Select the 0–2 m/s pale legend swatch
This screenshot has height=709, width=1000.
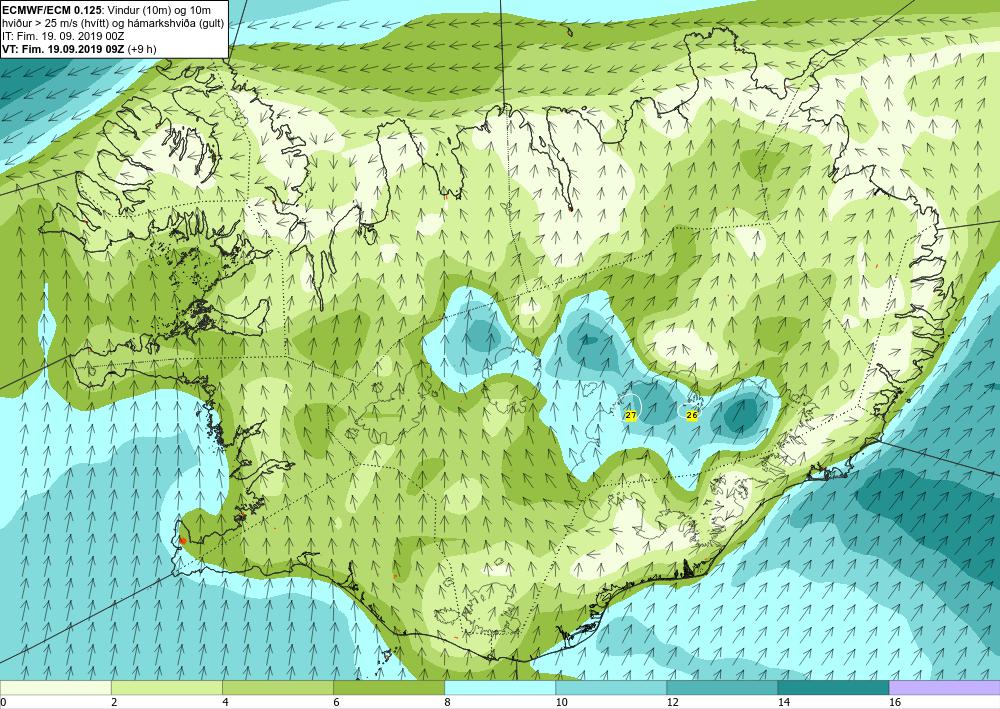tap(55, 687)
